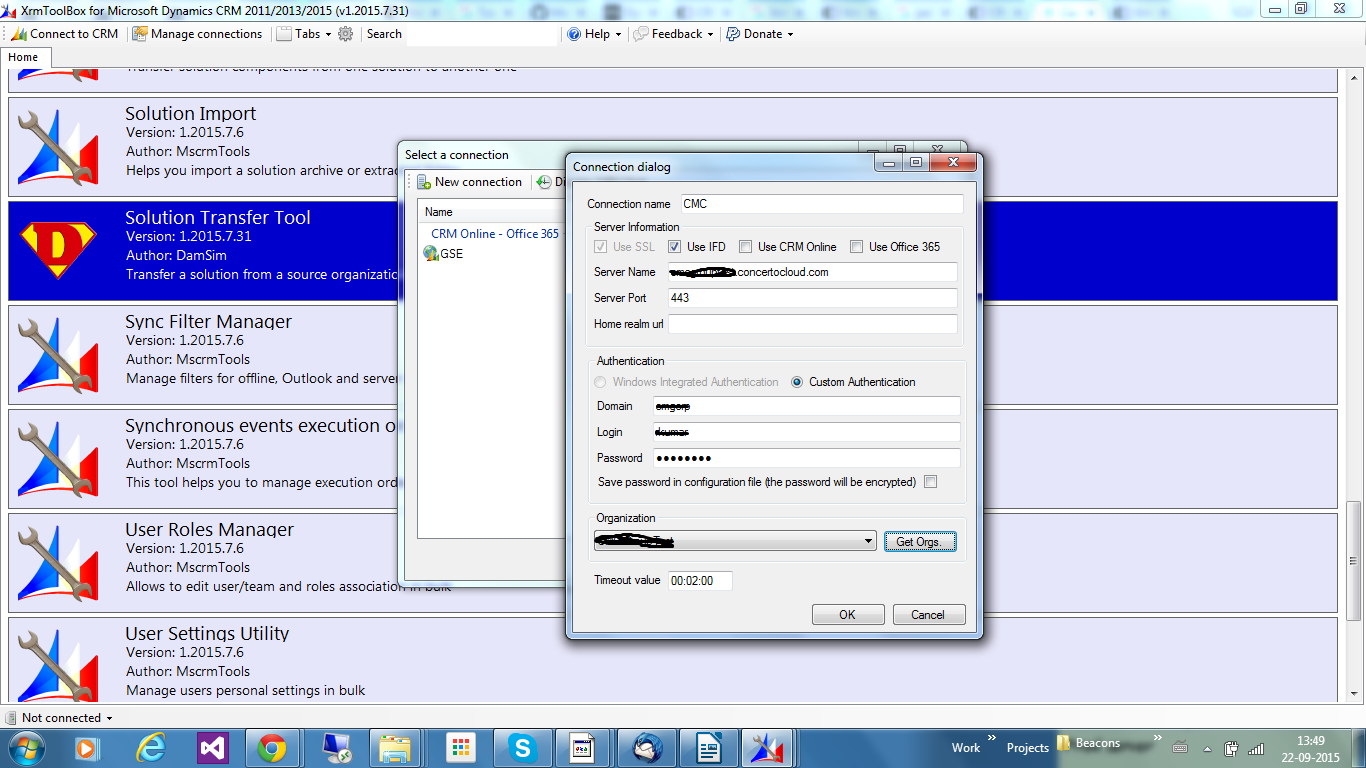Open the Organization dropdown

869,540
